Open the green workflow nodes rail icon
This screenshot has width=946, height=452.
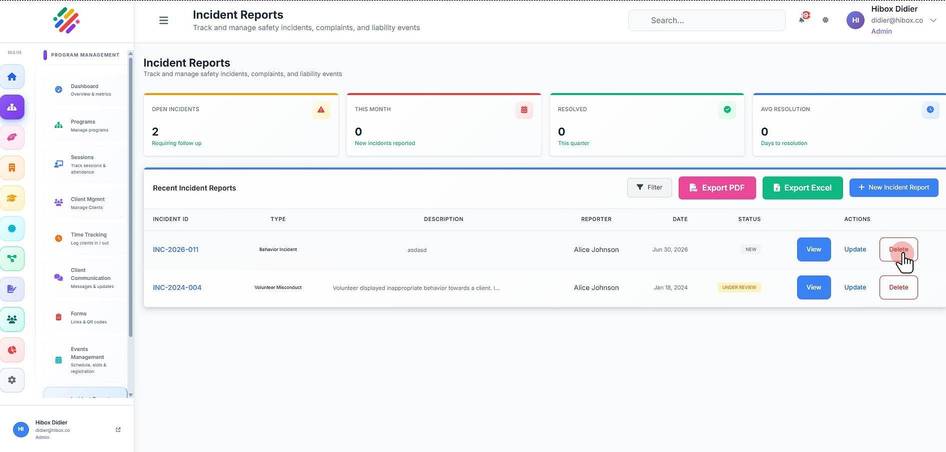(12, 259)
